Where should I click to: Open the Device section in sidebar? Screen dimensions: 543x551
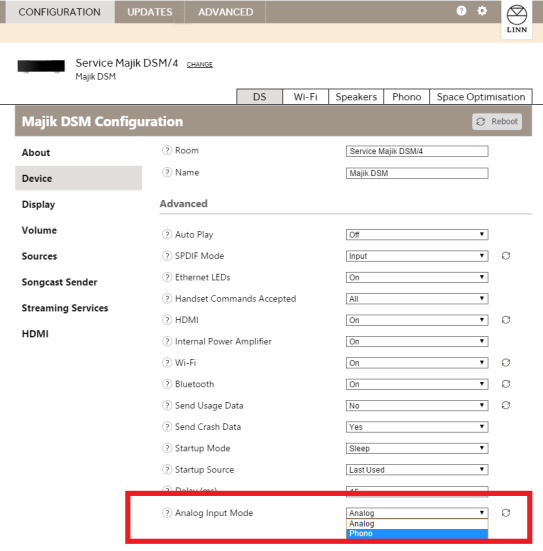(x=78, y=178)
